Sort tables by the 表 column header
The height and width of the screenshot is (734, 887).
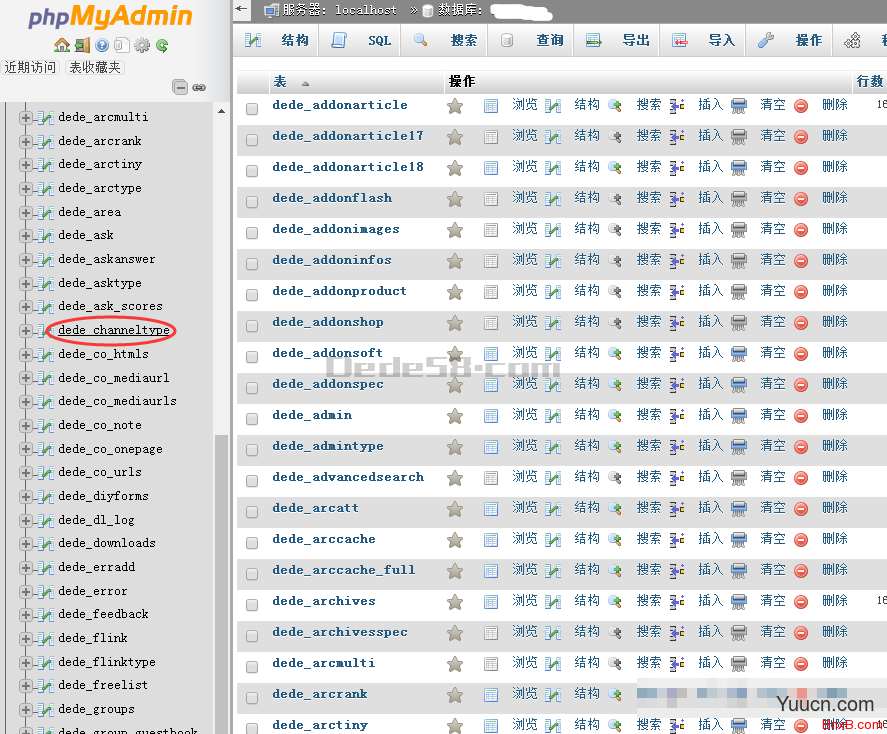coord(280,82)
